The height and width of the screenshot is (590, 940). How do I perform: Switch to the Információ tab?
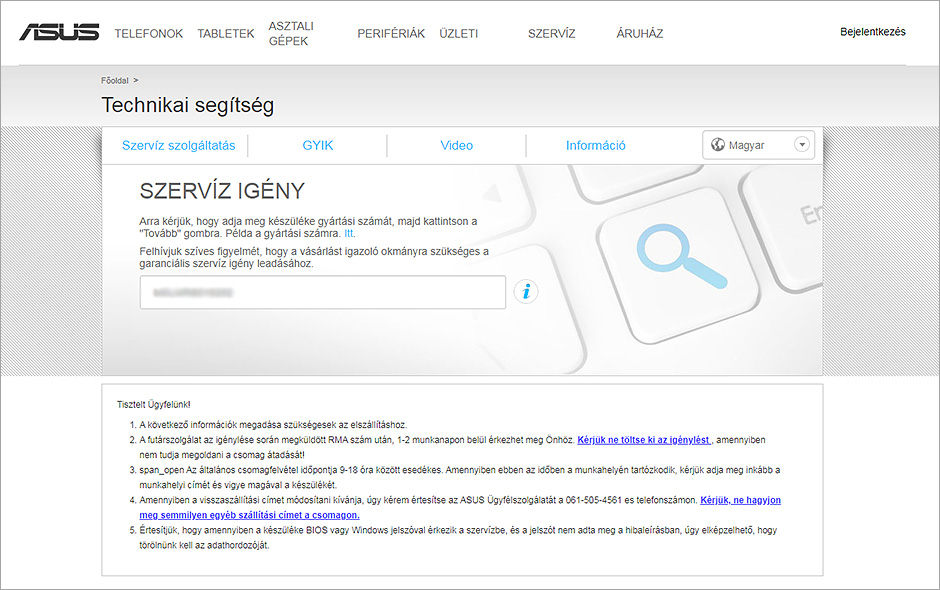pos(596,145)
